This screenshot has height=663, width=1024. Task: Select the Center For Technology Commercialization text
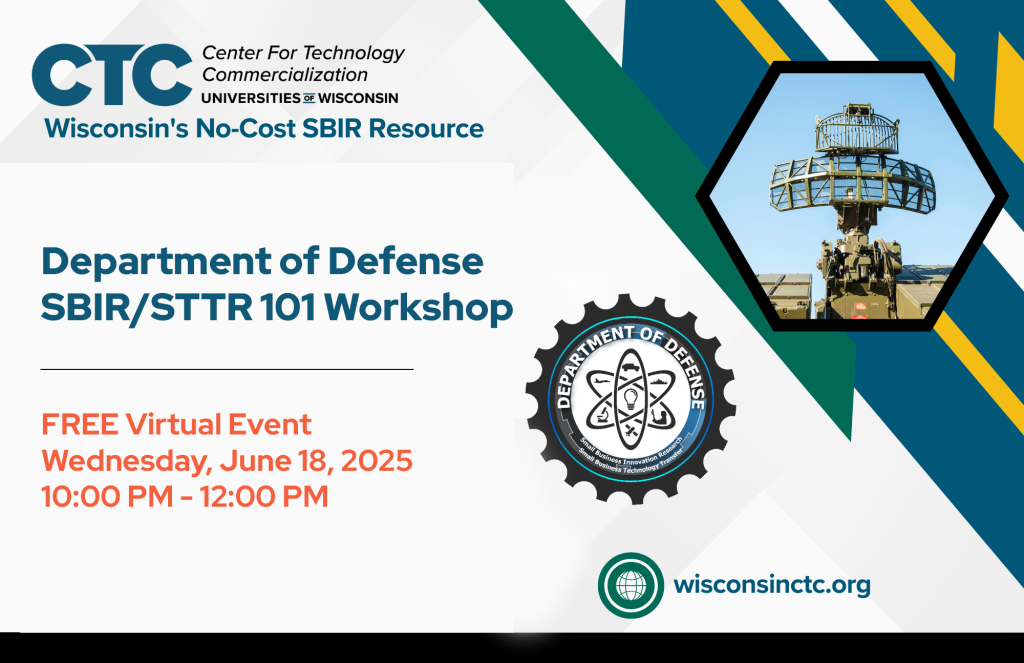tap(302, 63)
